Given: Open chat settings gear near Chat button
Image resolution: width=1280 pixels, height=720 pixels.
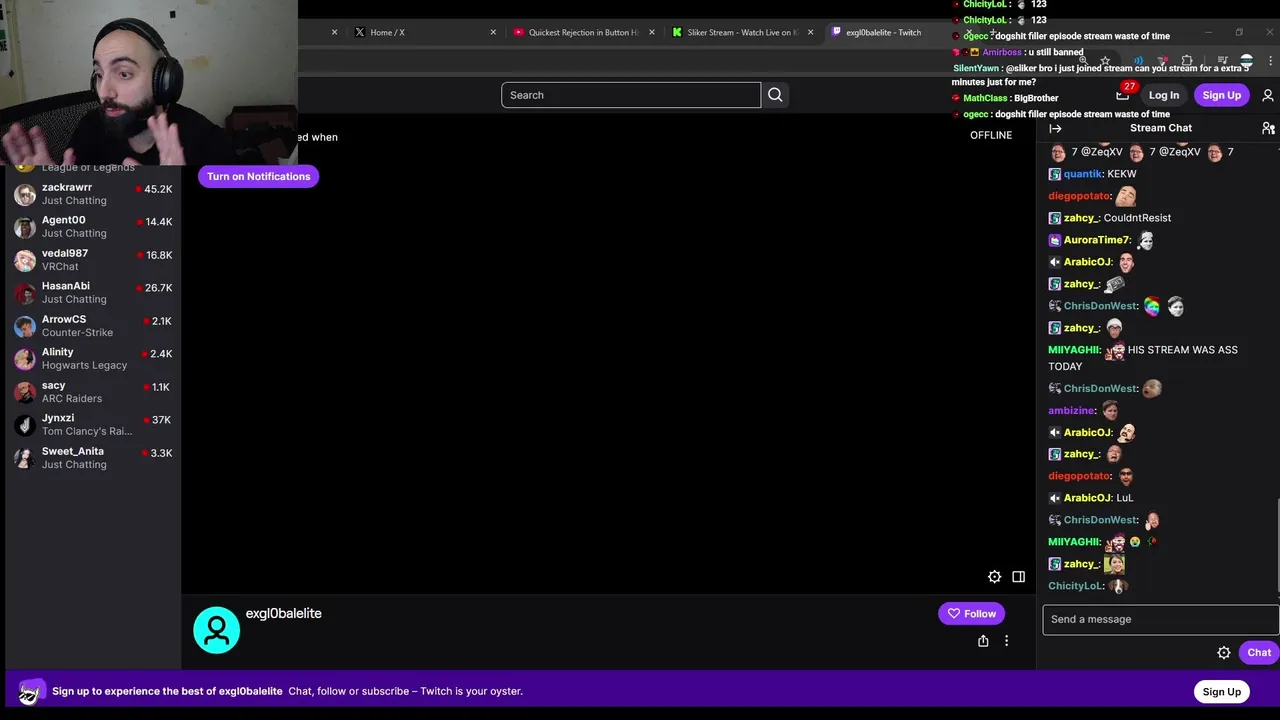Looking at the screenshot, I should (x=1224, y=653).
